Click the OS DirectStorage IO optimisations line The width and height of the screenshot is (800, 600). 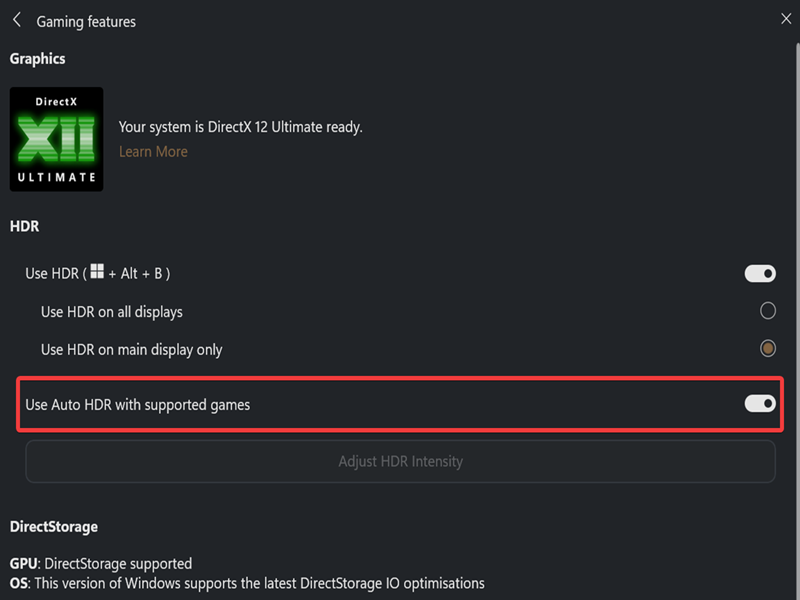pos(247,583)
